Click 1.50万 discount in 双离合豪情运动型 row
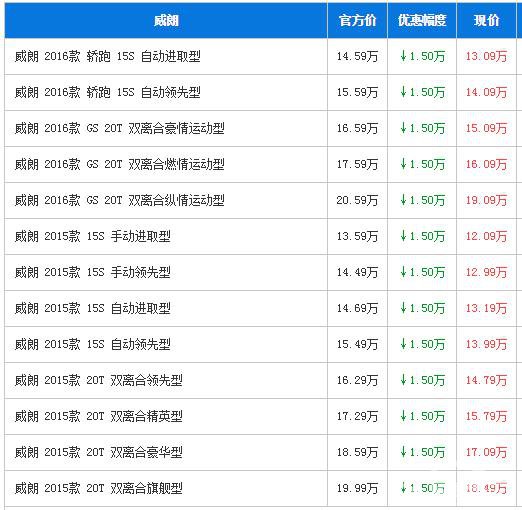522x510 pixels. pyautogui.click(x=422, y=128)
